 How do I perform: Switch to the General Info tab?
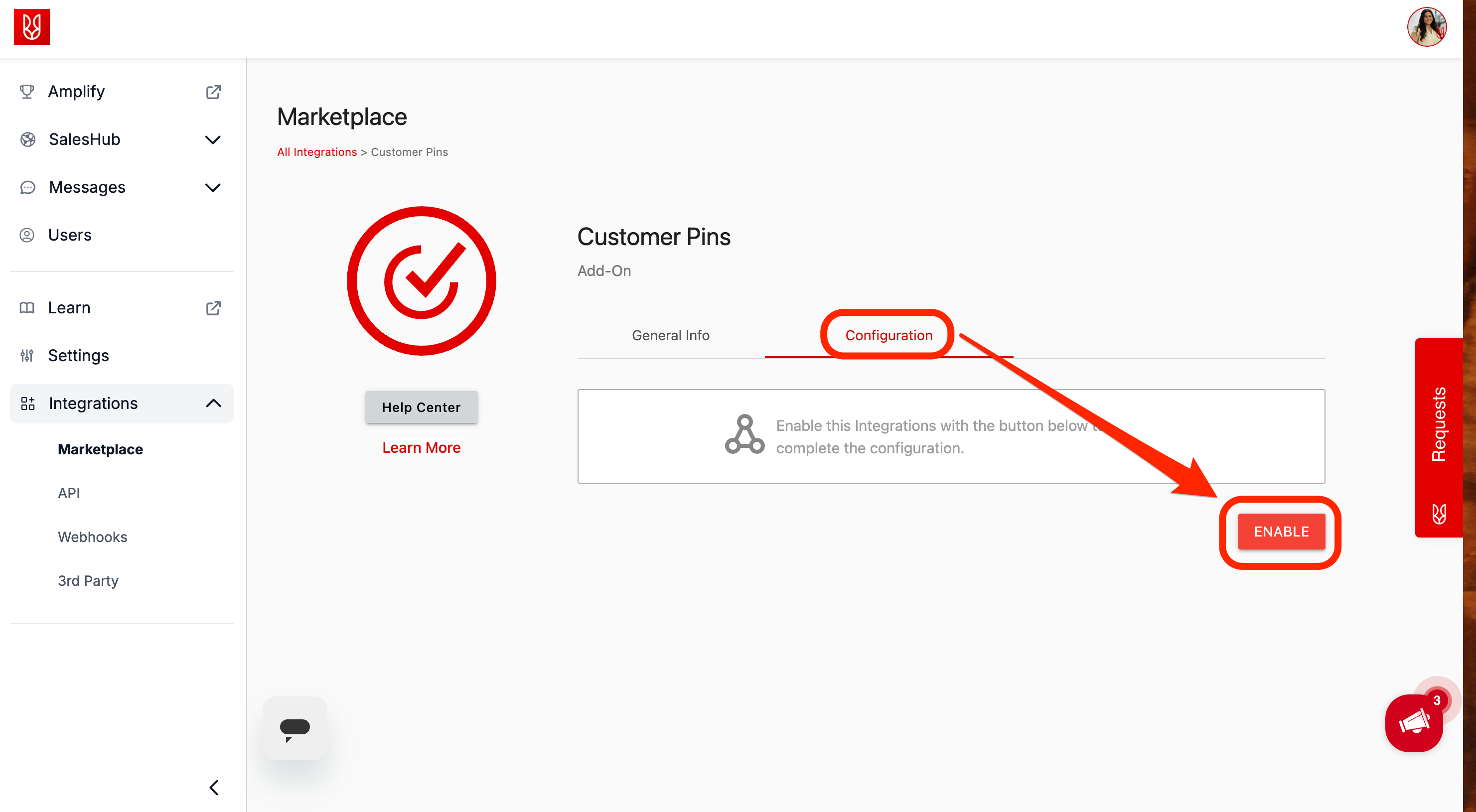tap(670, 335)
